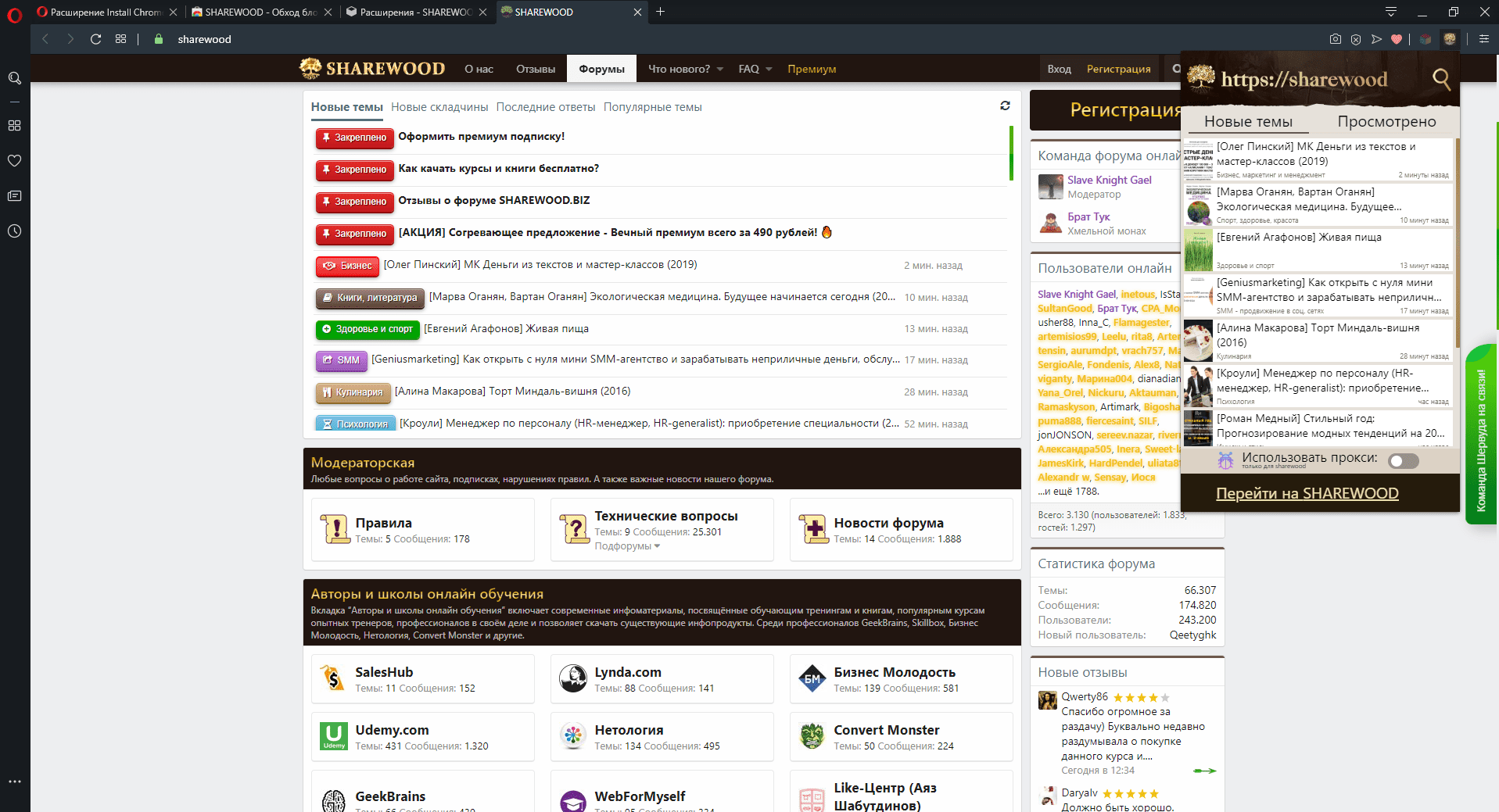Click the "Регистрация" link in the navbar
The width and height of the screenshot is (1499, 812).
point(1118,69)
